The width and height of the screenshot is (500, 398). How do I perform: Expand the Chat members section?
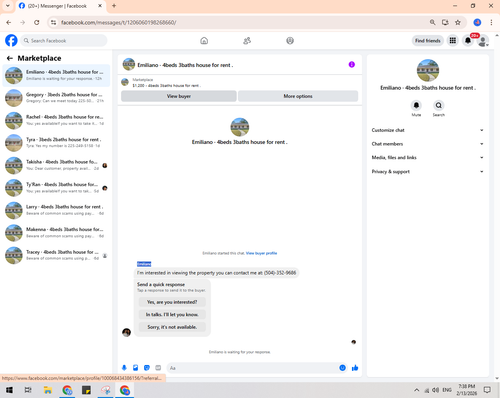428,144
